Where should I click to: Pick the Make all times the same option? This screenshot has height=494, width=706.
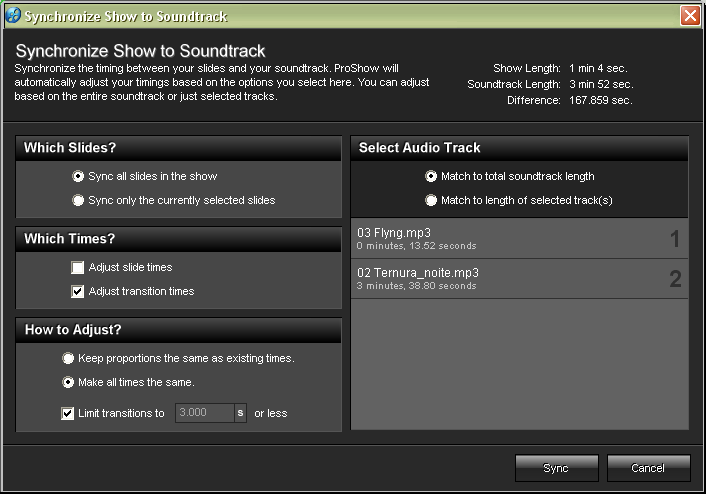click(68, 382)
